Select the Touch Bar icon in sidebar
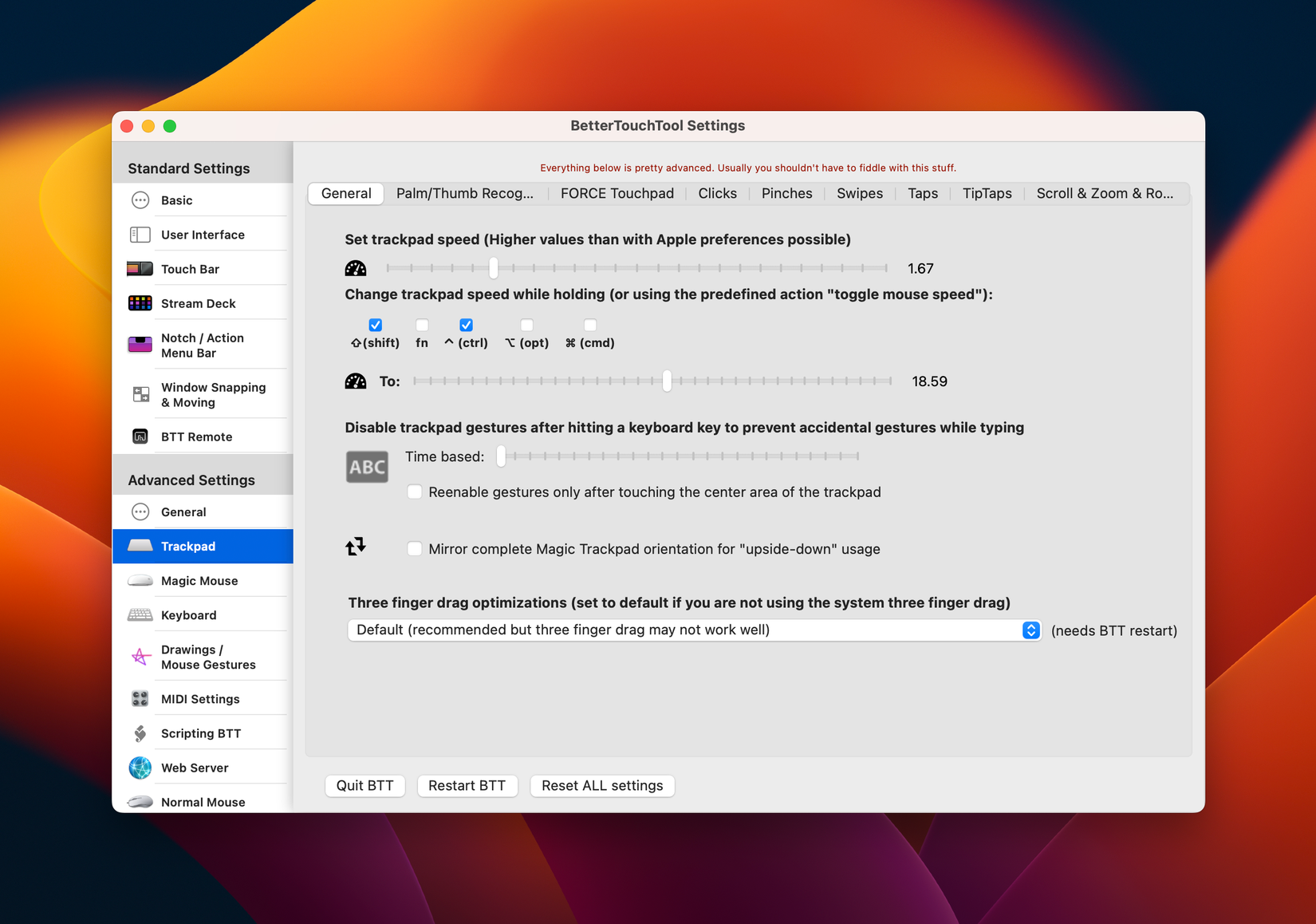The width and height of the screenshot is (1316, 924). 140,269
